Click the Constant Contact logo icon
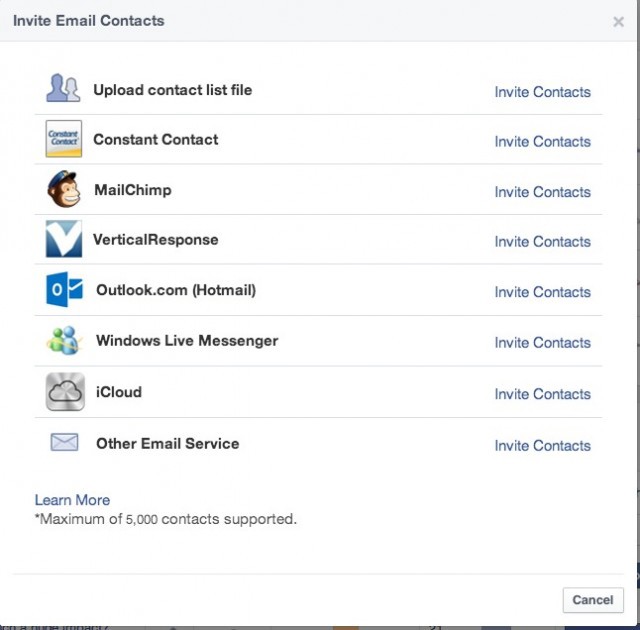 [64, 139]
